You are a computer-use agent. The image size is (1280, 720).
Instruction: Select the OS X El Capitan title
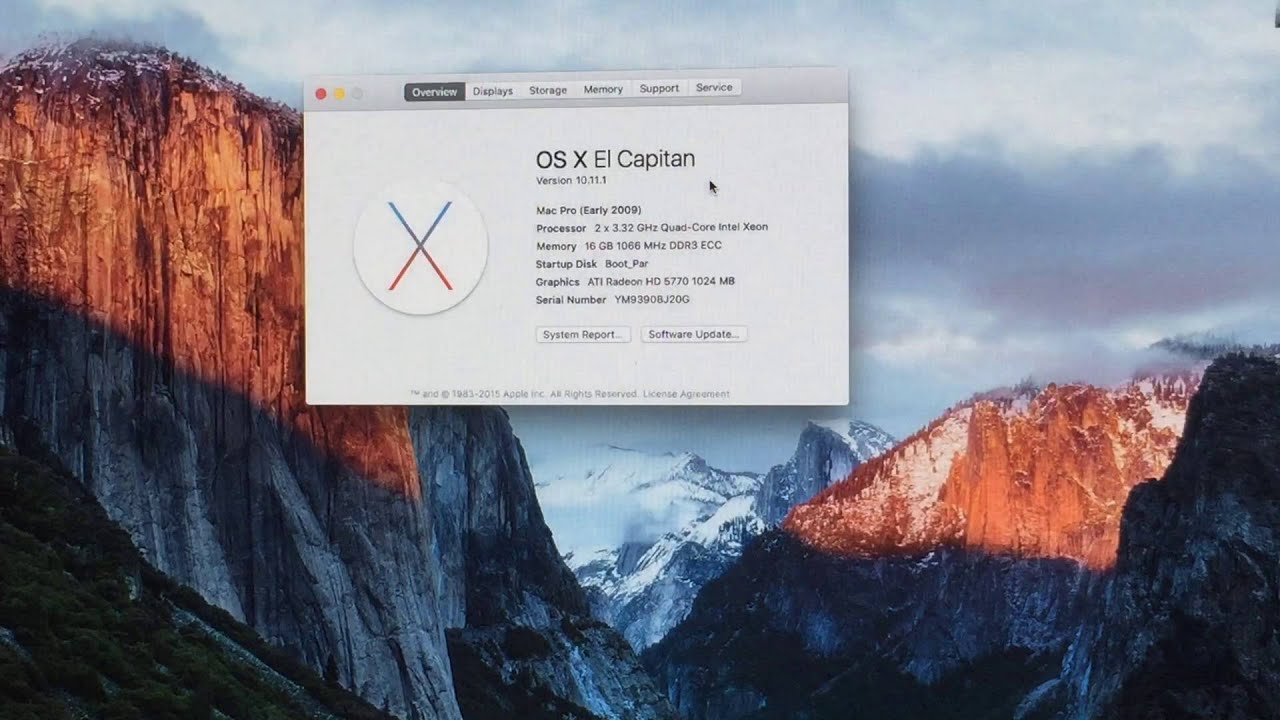615,159
